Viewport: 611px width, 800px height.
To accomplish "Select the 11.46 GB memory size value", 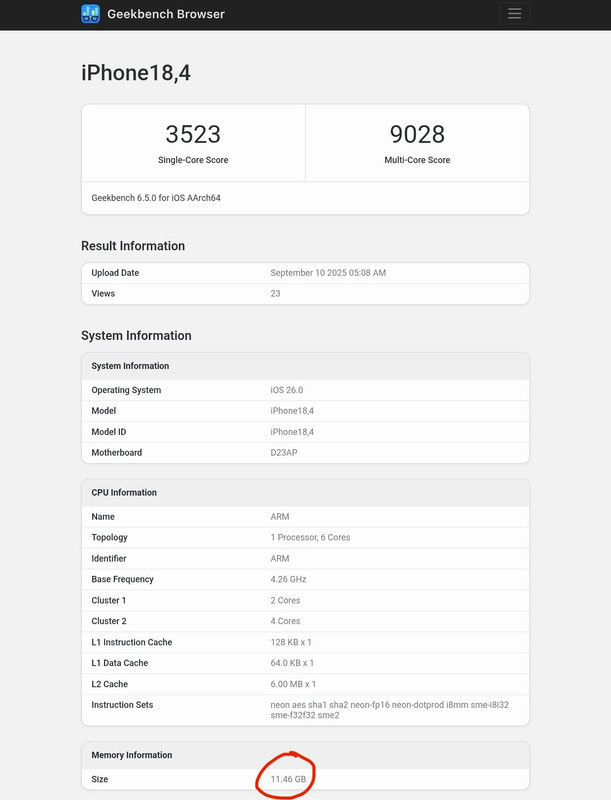I will tap(288, 779).
